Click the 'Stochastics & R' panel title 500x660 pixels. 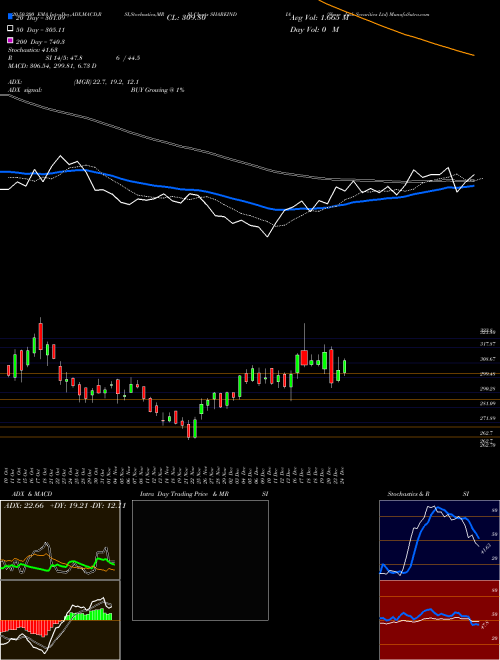pos(408,494)
